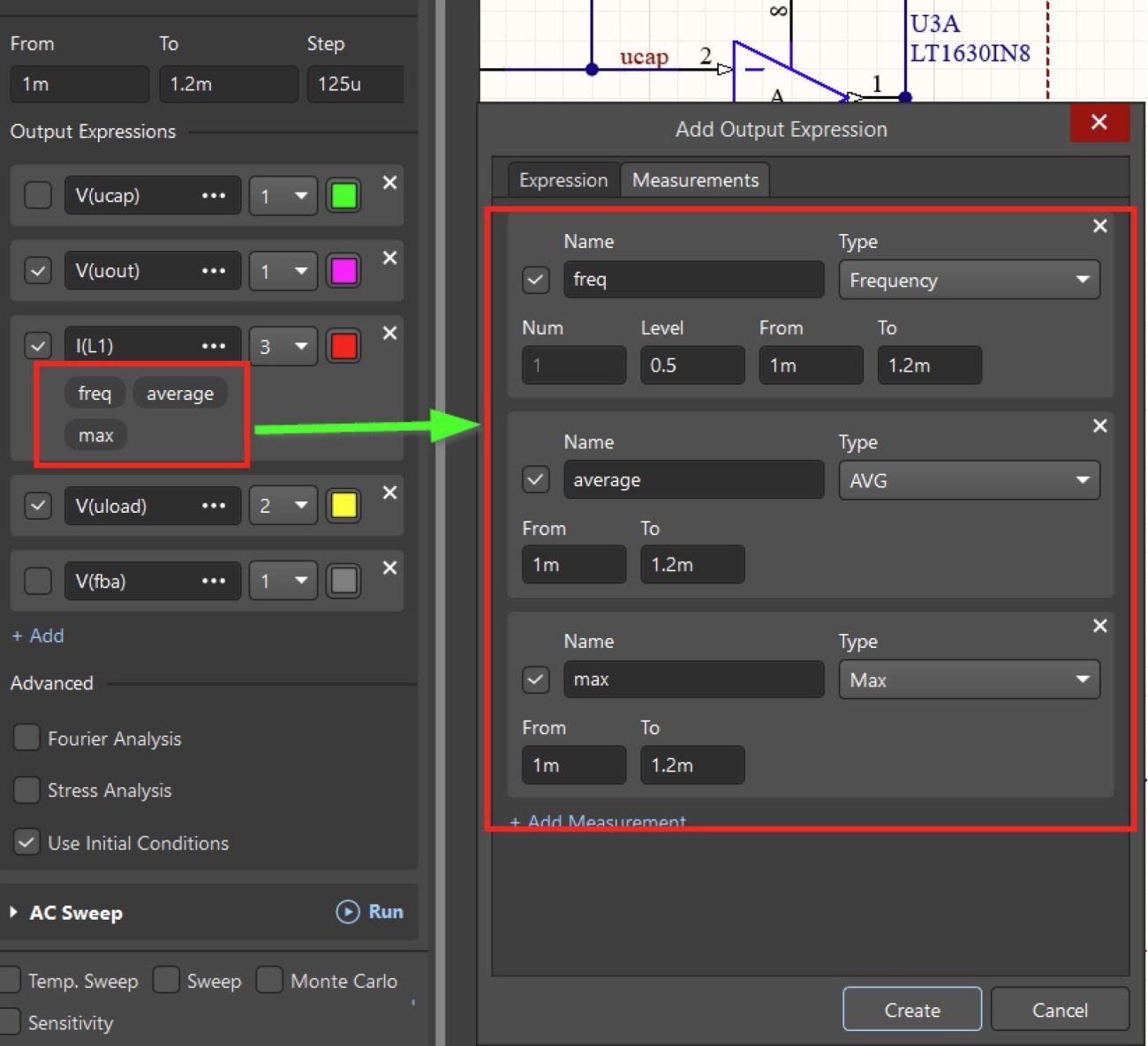The width and height of the screenshot is (1148, 1046).
Task: Open options for the V(uout) expression
Action: pos(215,270)
